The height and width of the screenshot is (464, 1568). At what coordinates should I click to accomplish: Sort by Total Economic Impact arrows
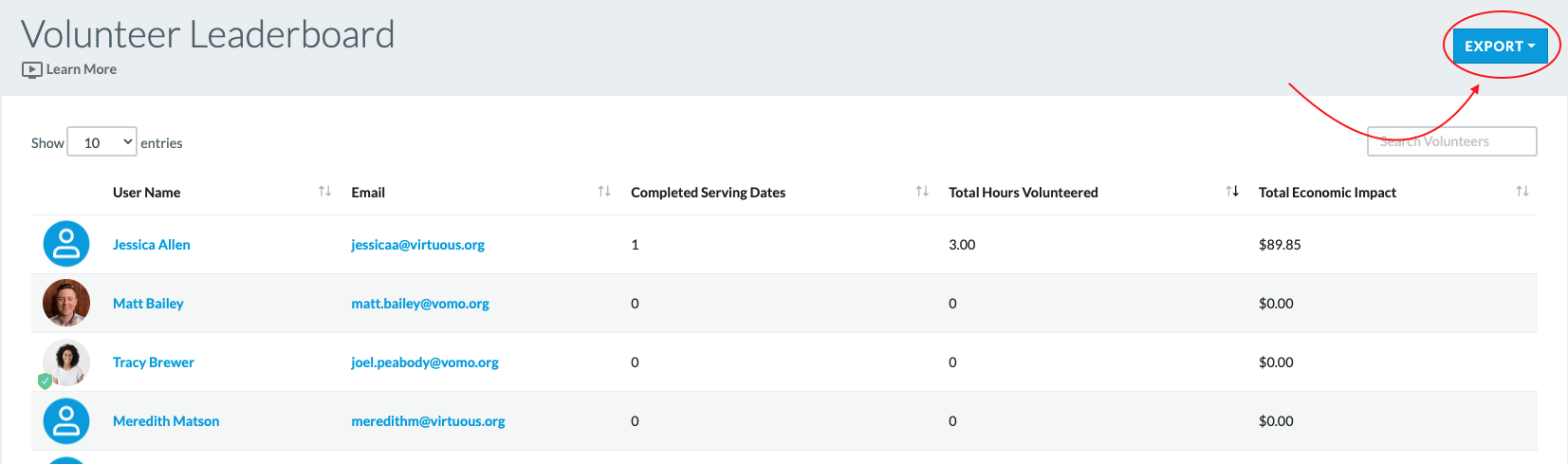[x=1522, y=192]
